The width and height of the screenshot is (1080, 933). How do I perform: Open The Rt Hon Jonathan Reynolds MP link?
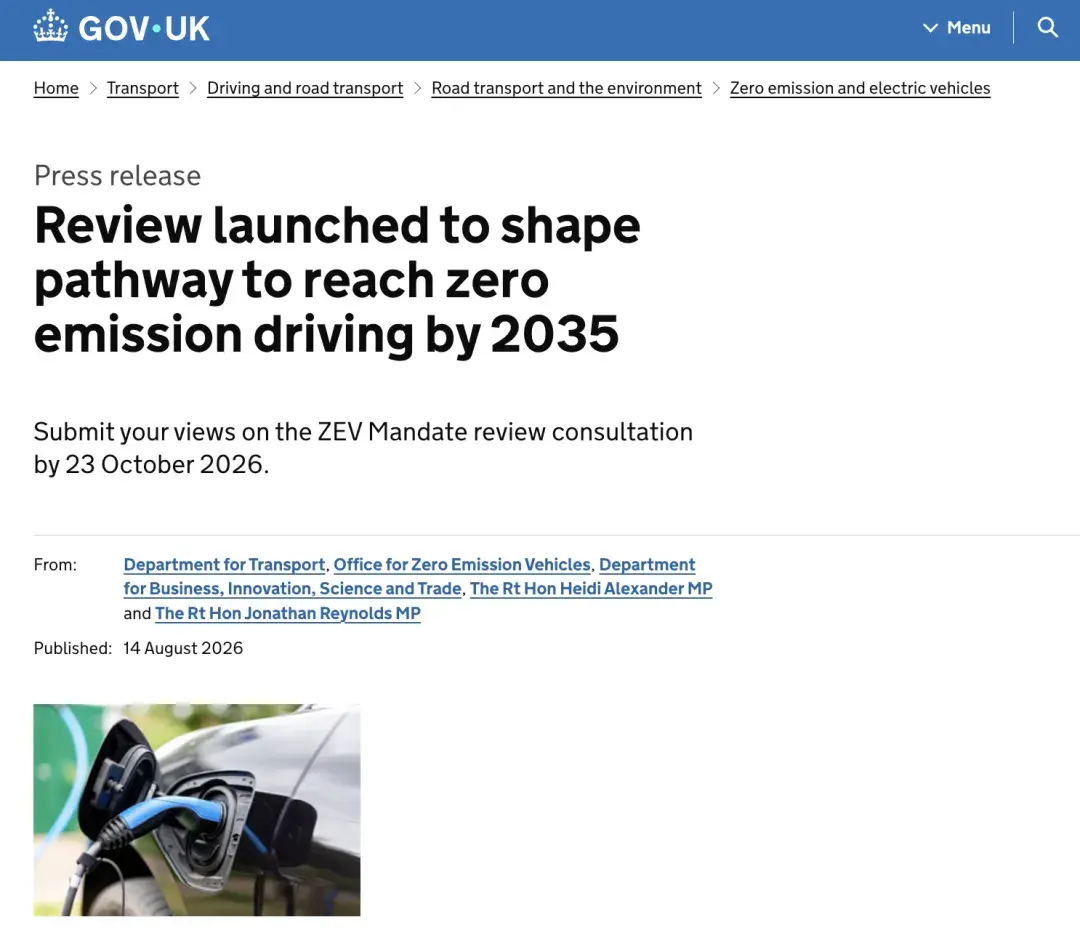287,613
